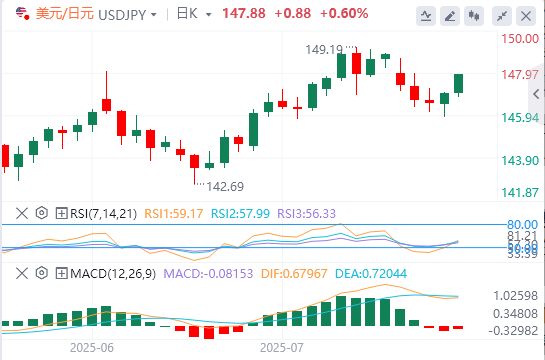Click the 2025-07 date axis marker
The width and height of the screenshot is (545, 360).
[282, 347]
